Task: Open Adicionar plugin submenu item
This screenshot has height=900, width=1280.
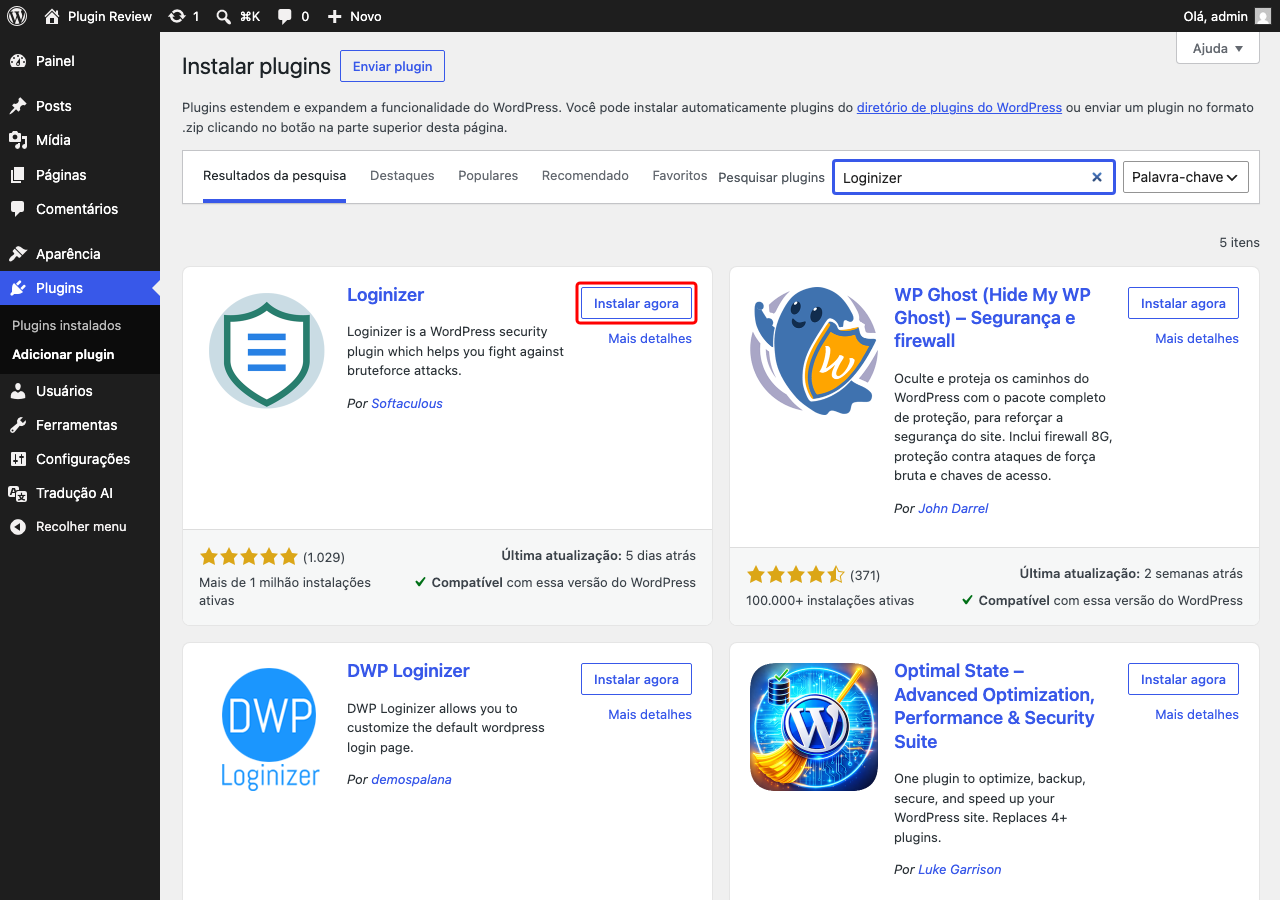Action: point(63,354)
